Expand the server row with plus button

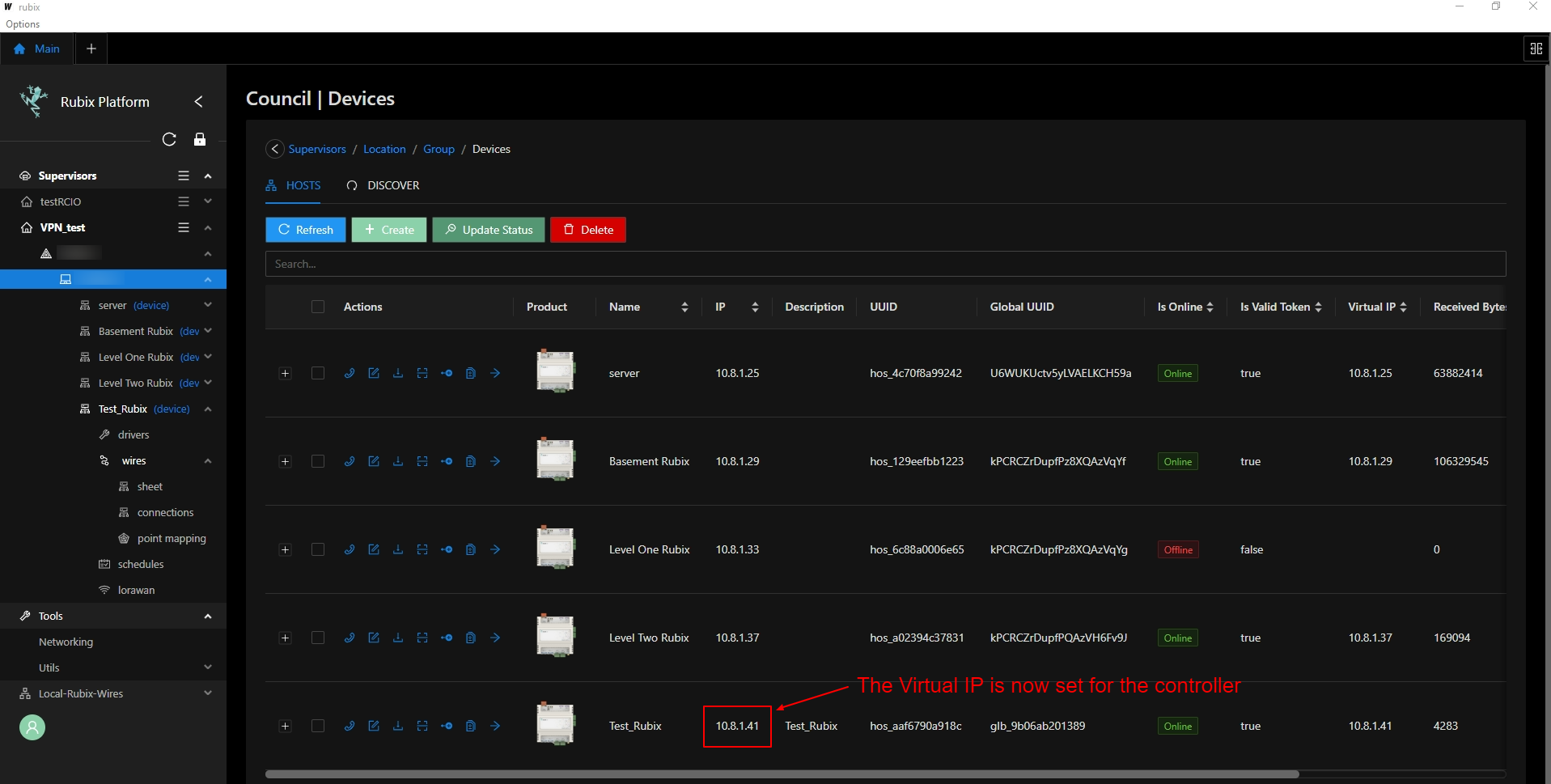coord(285,373)
